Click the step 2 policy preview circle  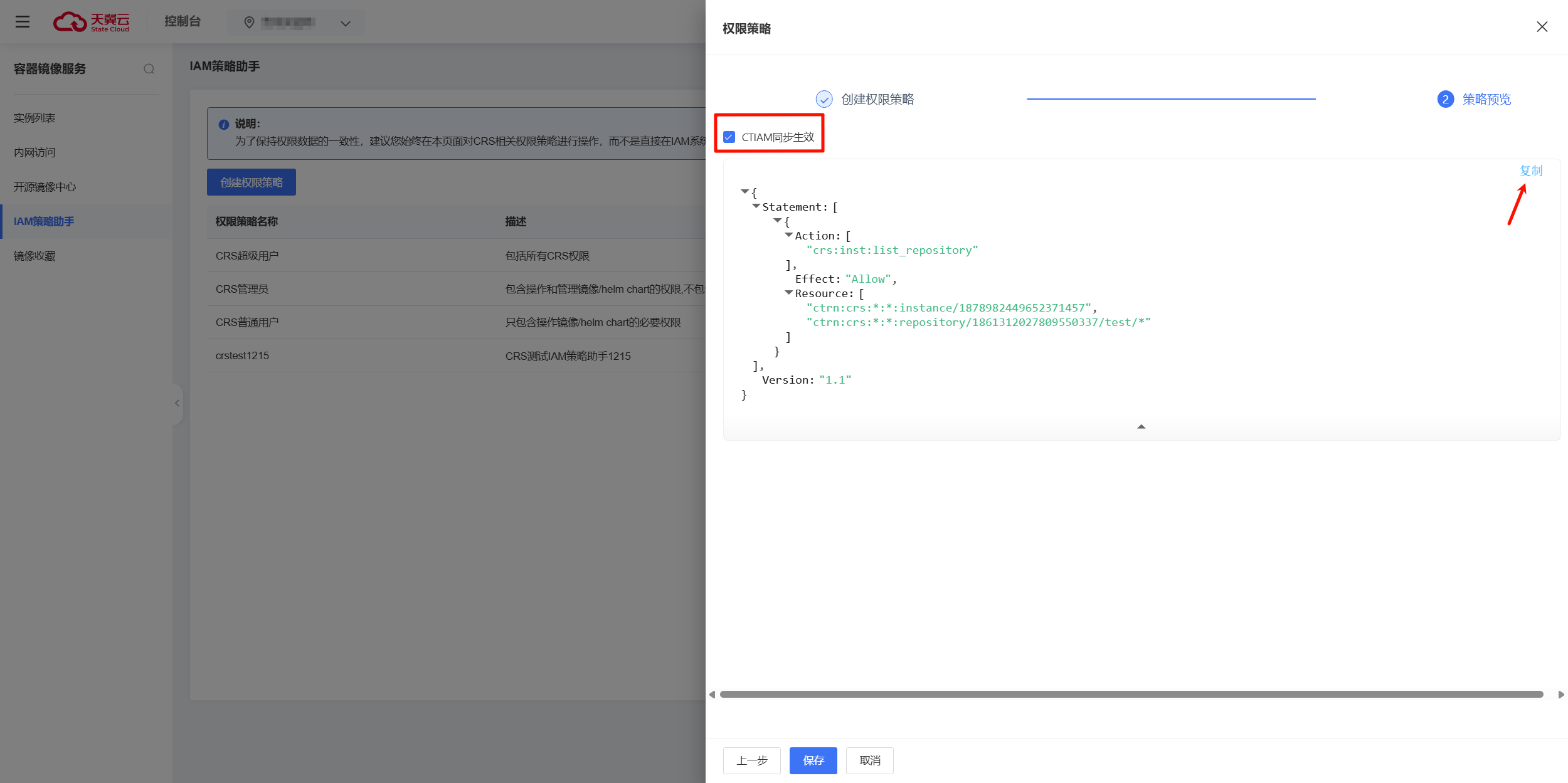1445,99
